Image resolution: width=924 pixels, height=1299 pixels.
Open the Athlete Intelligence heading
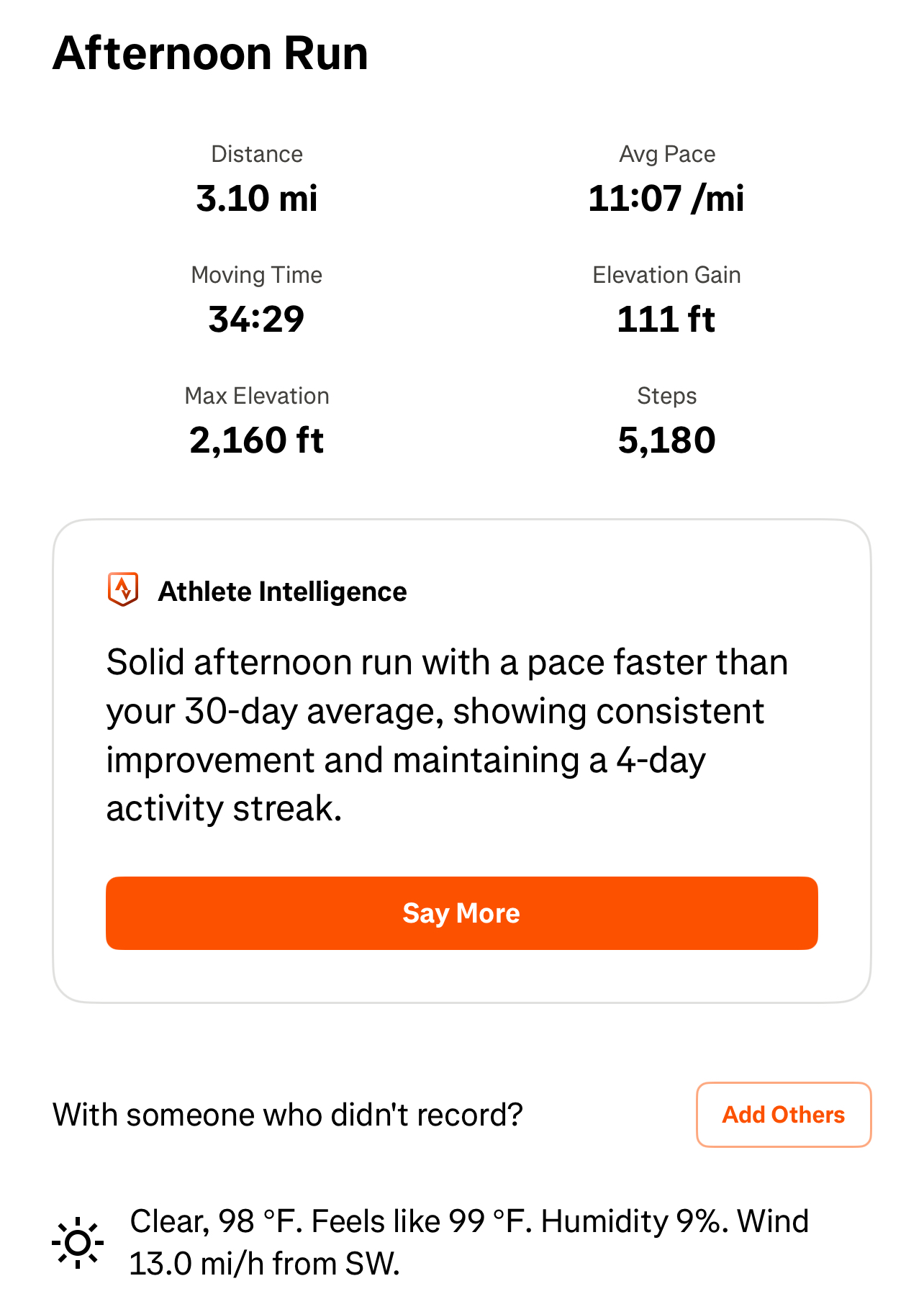click(282, 592)
